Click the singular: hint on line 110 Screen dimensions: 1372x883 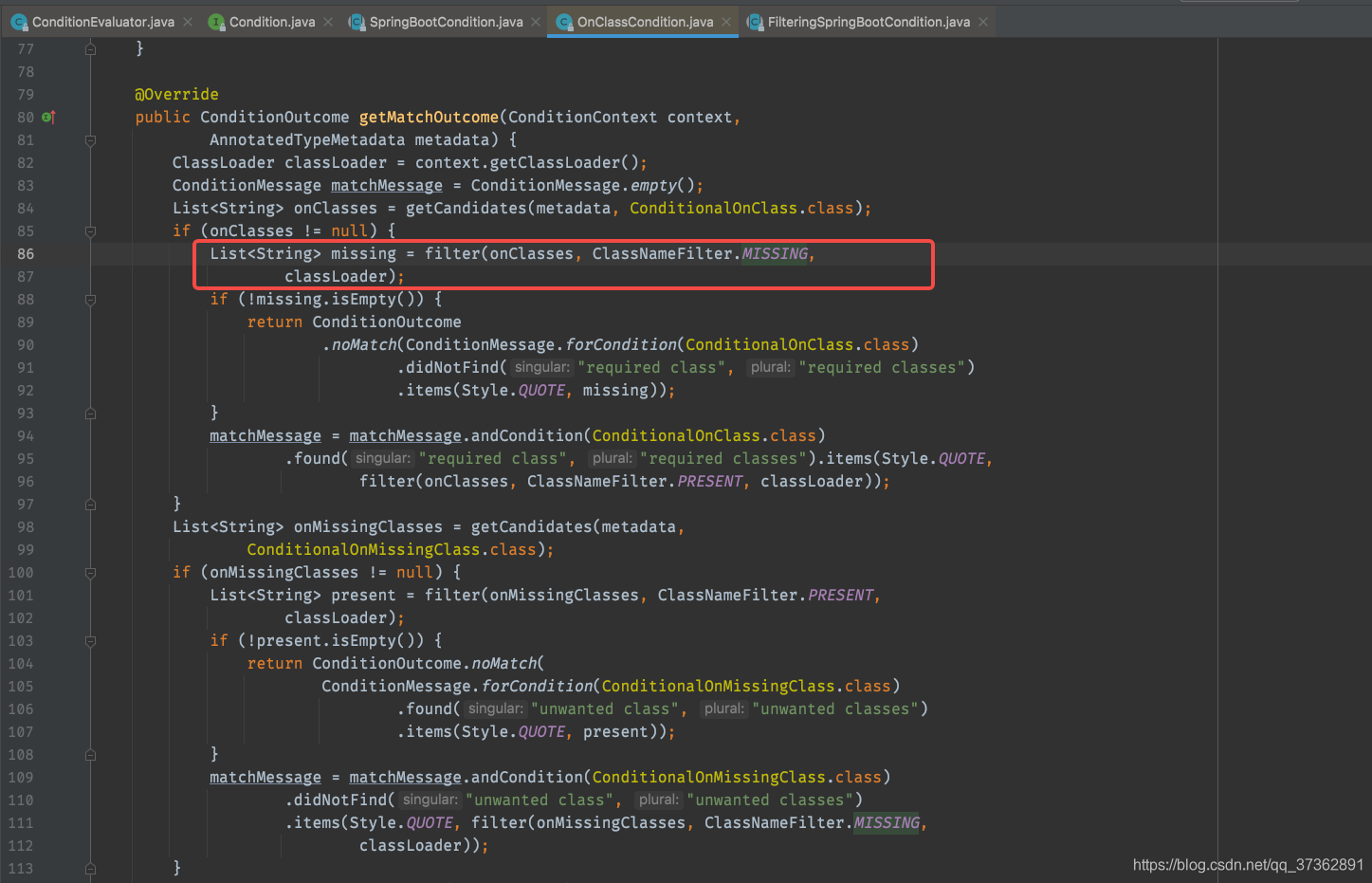pos(430,800)
